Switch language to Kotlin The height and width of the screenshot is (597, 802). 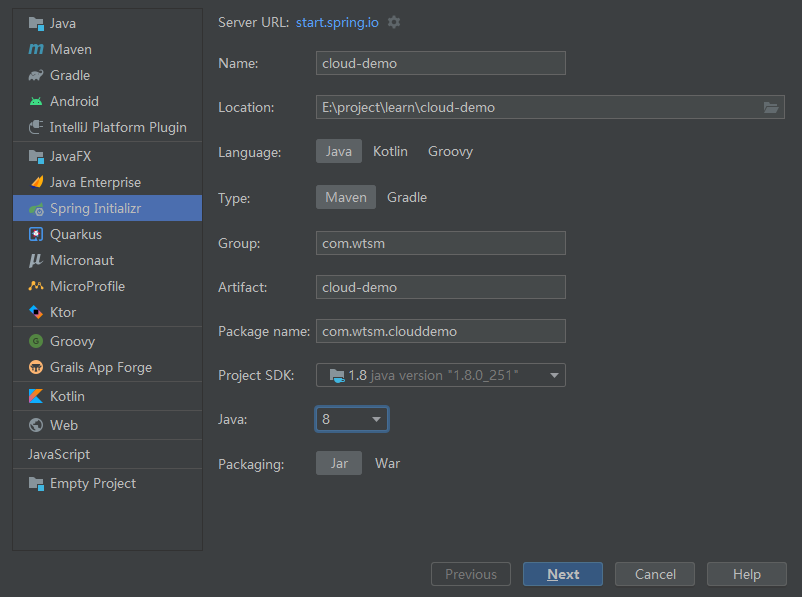(x=390, y=151)
